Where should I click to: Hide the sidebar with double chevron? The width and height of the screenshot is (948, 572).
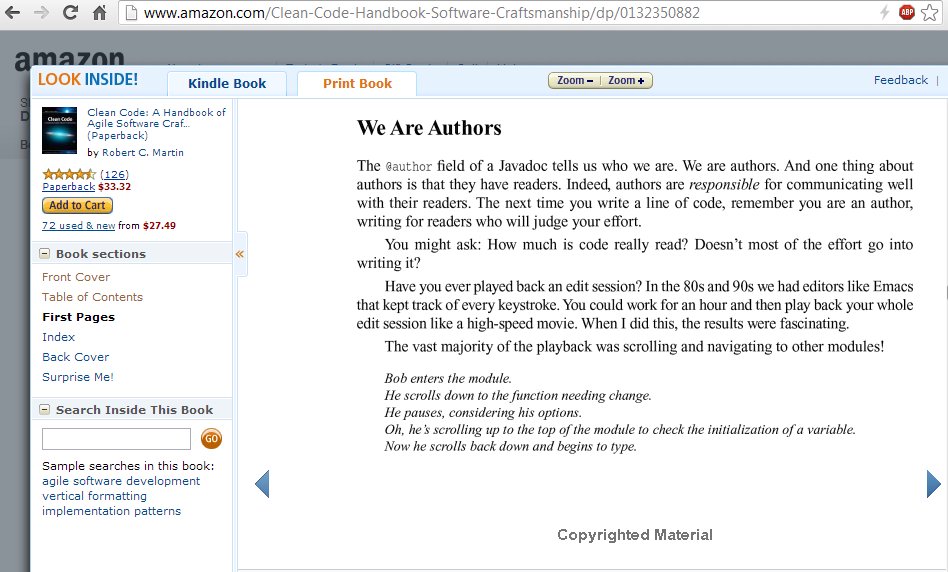240,254
